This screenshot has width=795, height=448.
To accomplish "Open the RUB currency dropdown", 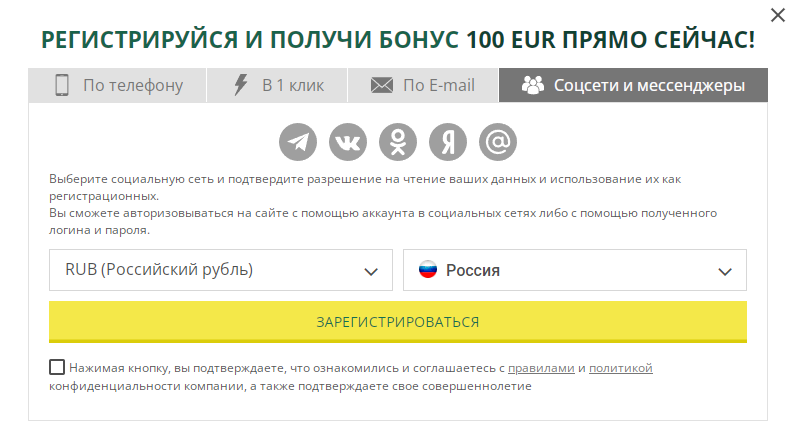I will (x=221, y=270).
